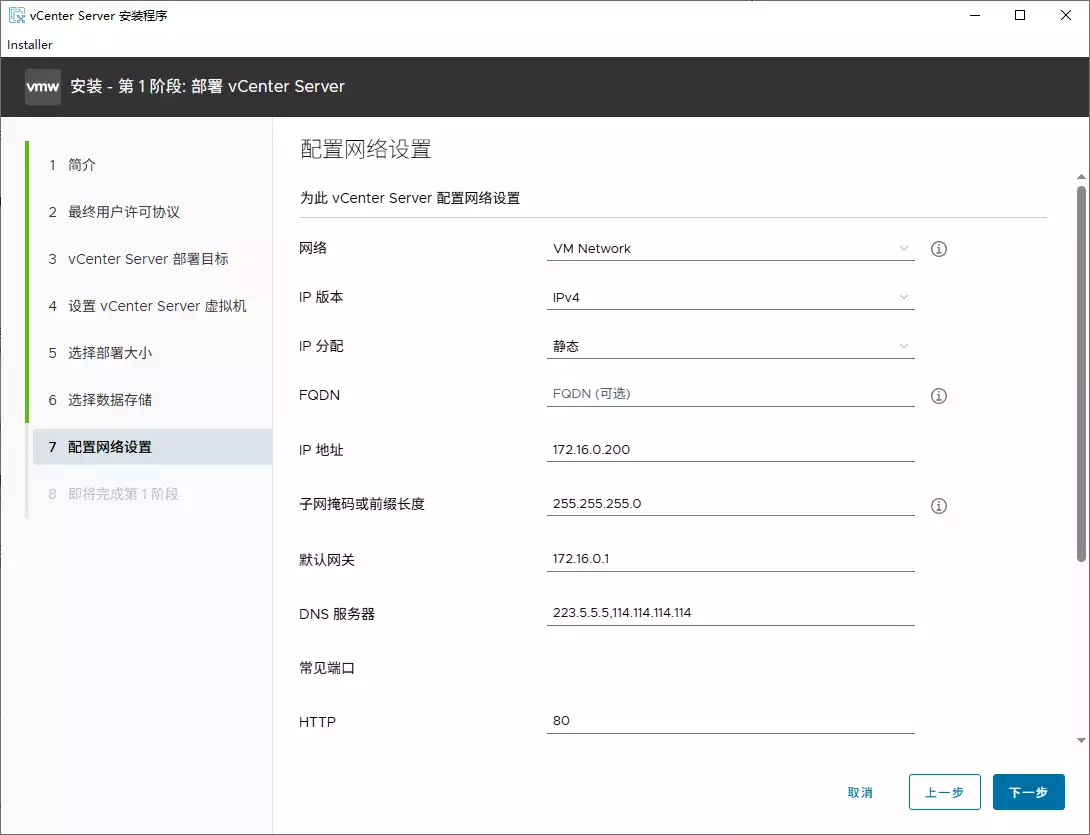Viewport: 1090px width, 835px height.
Task: Maximize the installer window
Action: [x=1020, y=15]
